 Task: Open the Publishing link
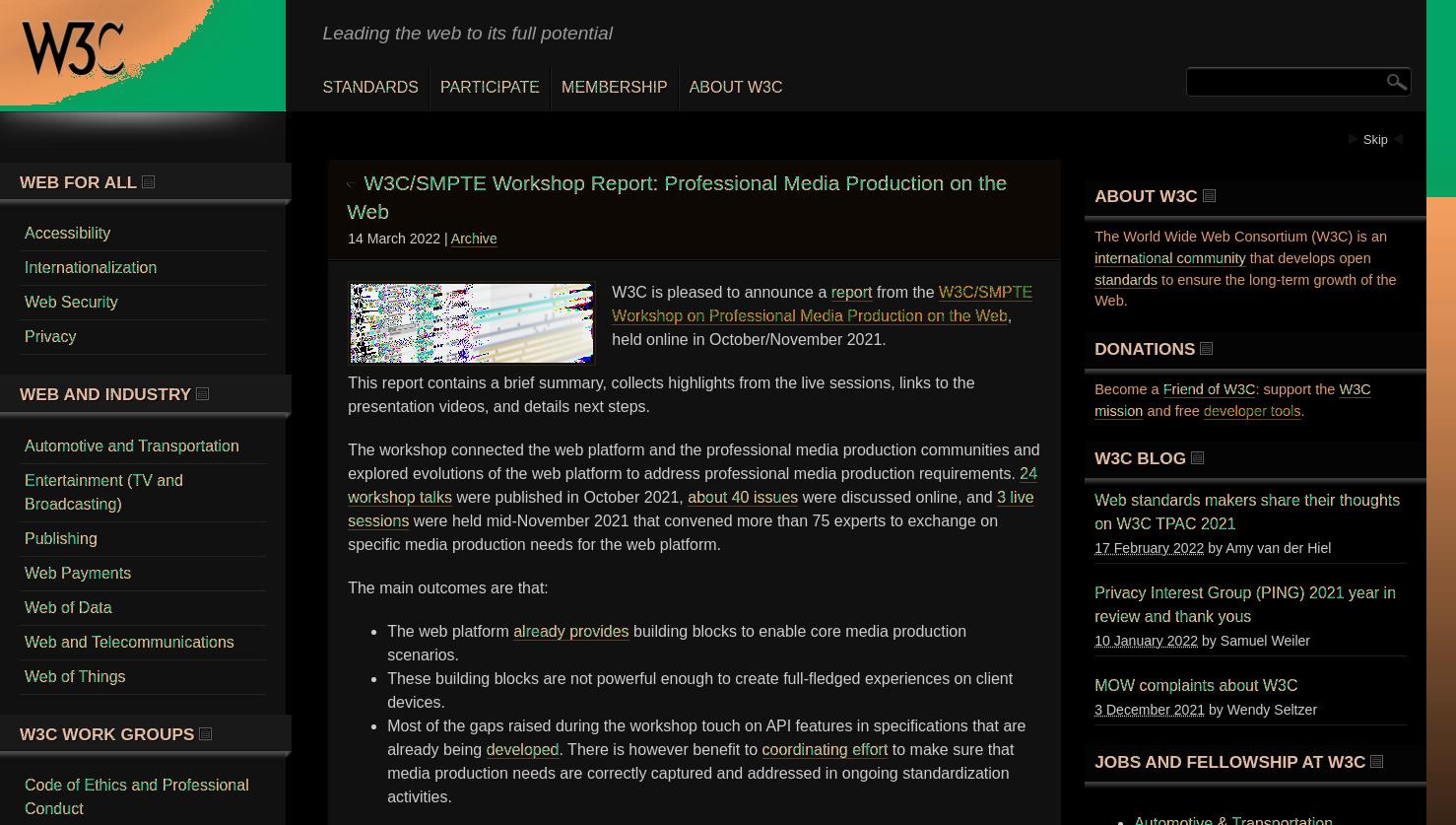(x=61, y=539)
